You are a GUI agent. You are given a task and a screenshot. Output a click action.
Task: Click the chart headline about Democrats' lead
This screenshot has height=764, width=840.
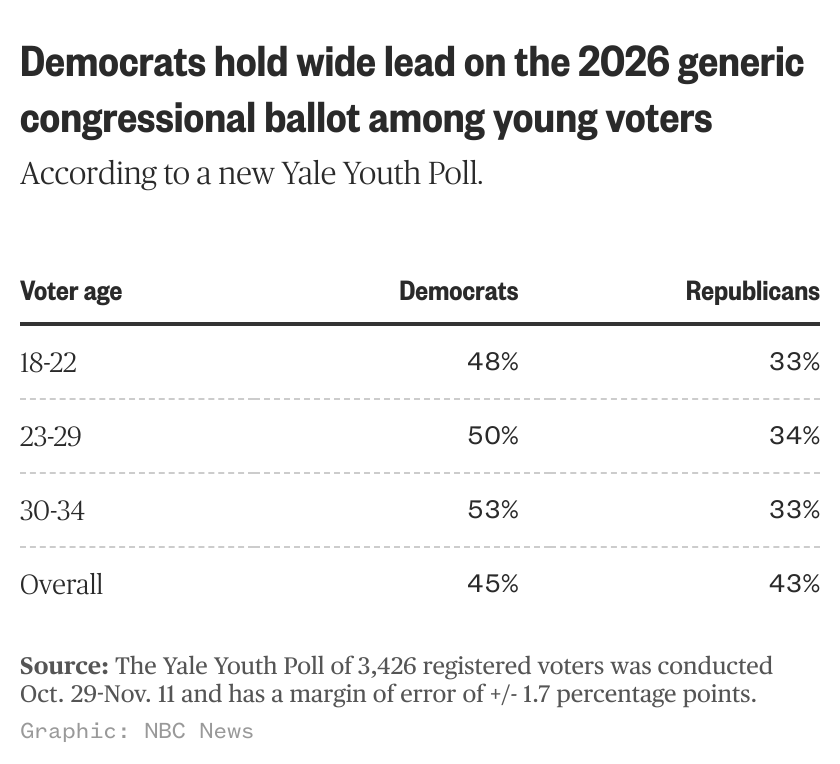pos(412,91)
